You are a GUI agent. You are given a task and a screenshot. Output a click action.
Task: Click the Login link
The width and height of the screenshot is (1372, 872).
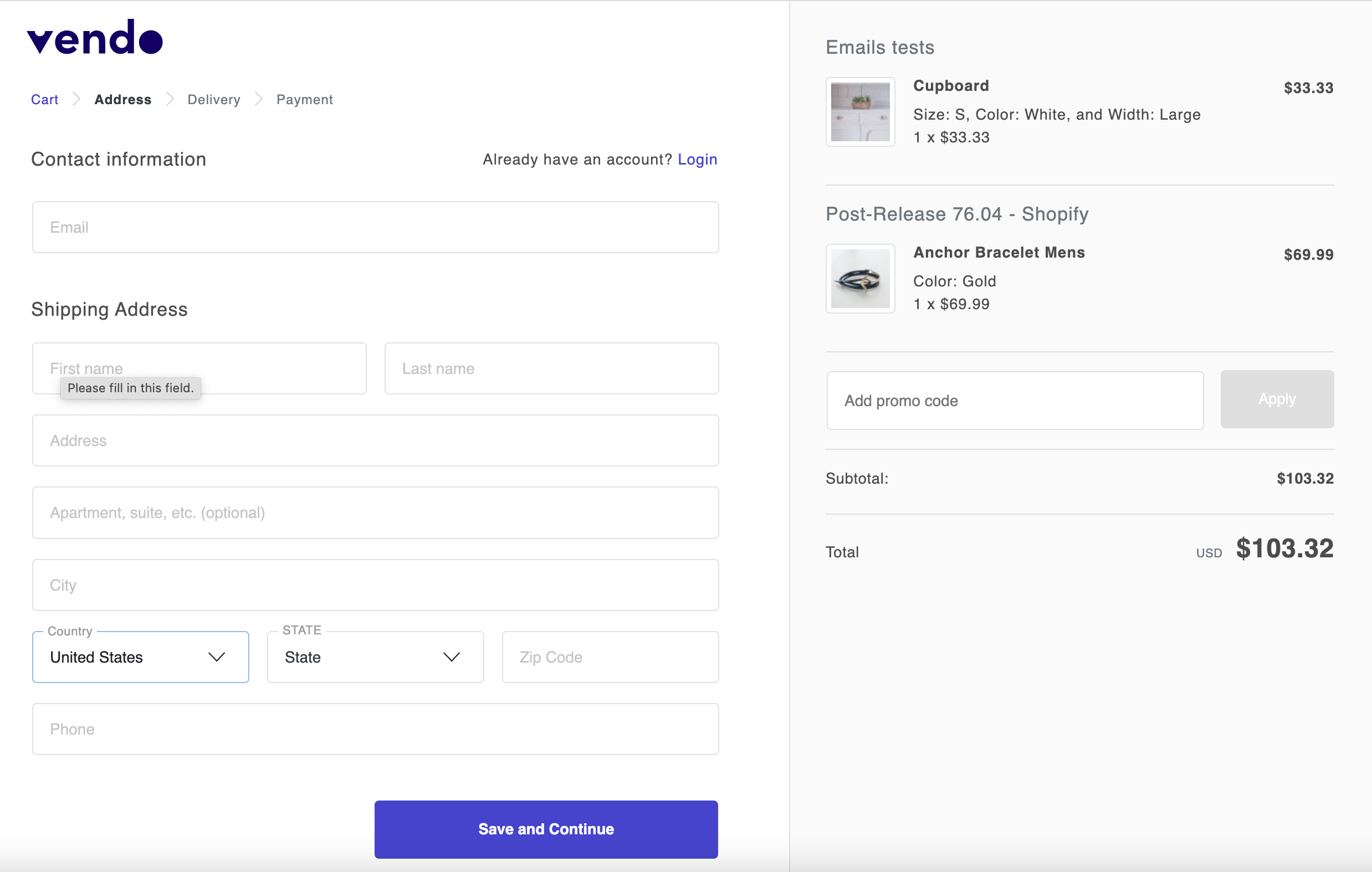coord(697,160)
